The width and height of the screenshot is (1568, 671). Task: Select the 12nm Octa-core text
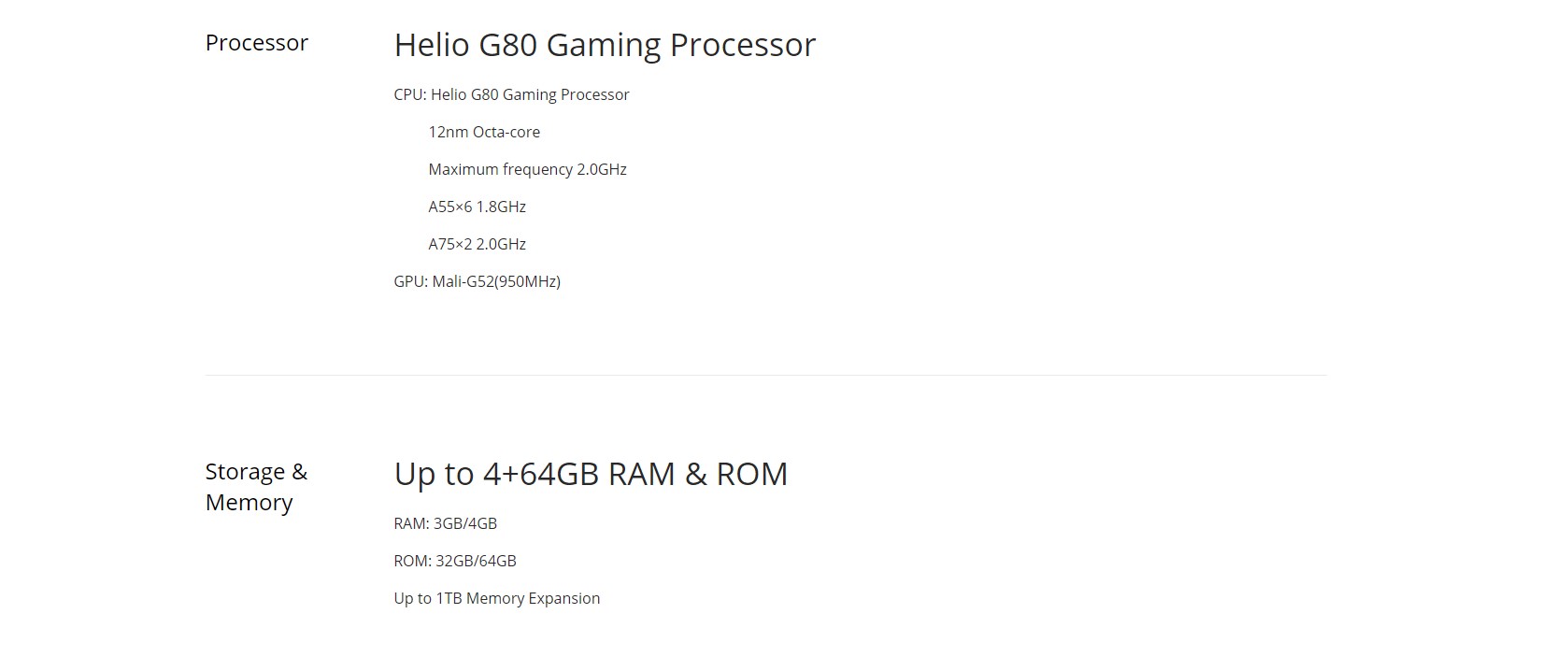pyautogui.click(x=484, y=132)
